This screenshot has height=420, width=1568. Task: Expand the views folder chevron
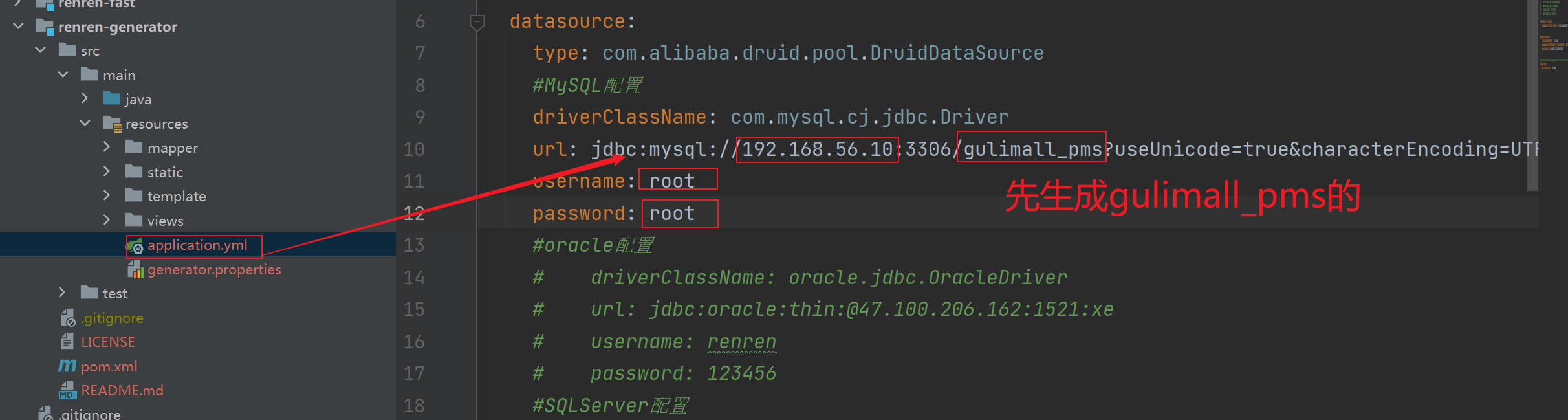[x=107, y=220]
